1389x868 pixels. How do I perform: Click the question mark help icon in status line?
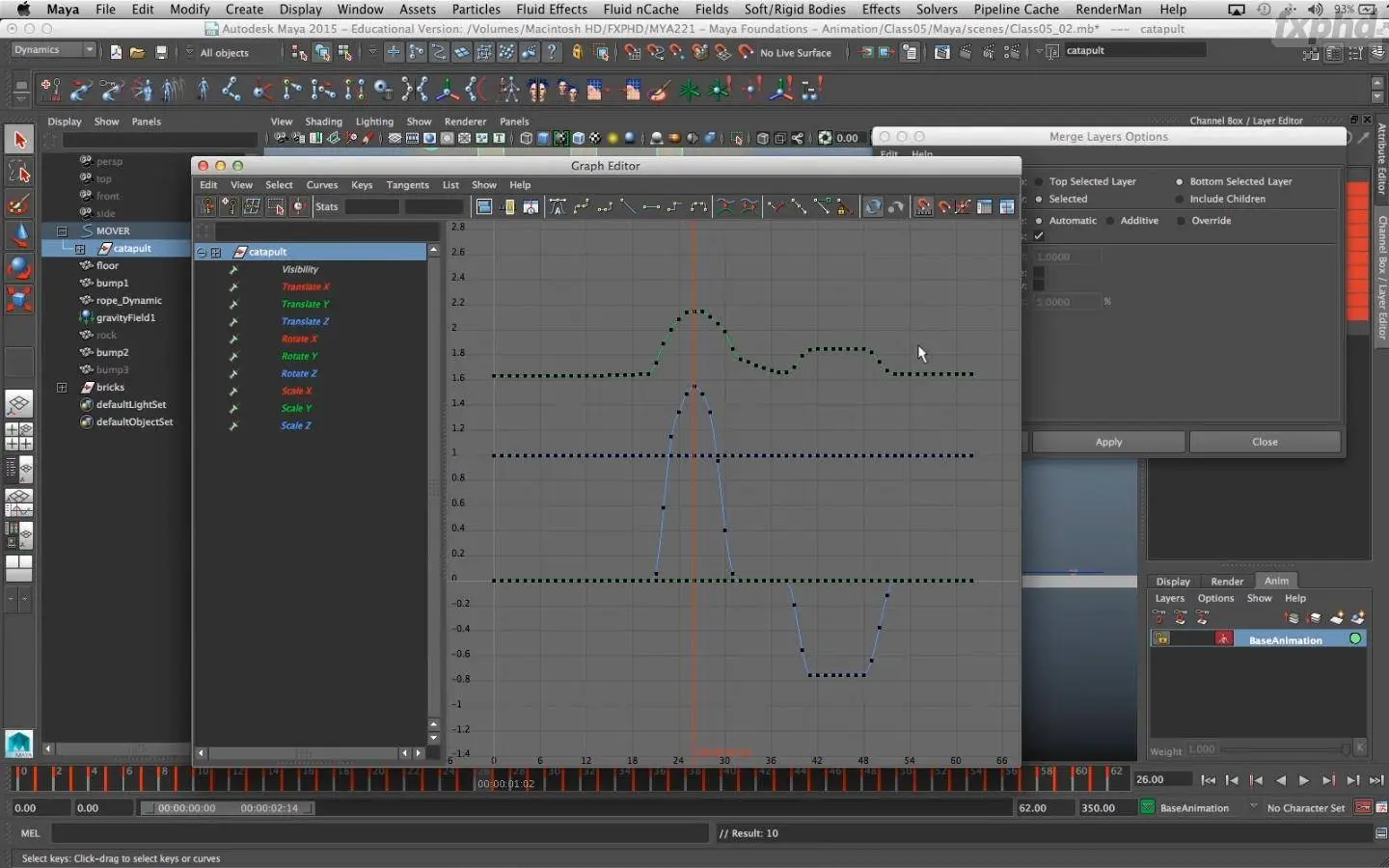(552, 52)
